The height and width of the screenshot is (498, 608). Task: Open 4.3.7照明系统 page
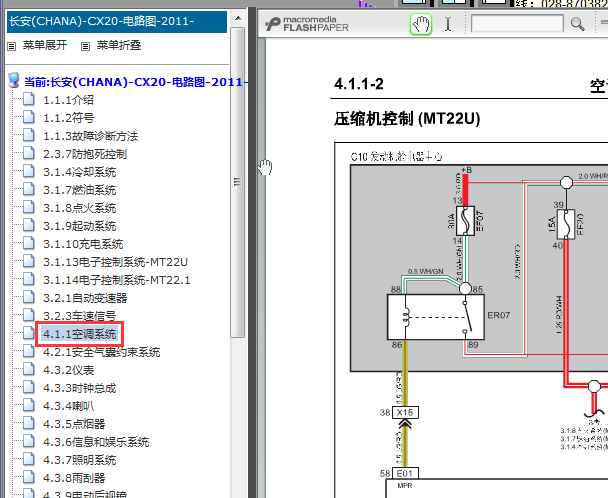click(x=79, y=460)
